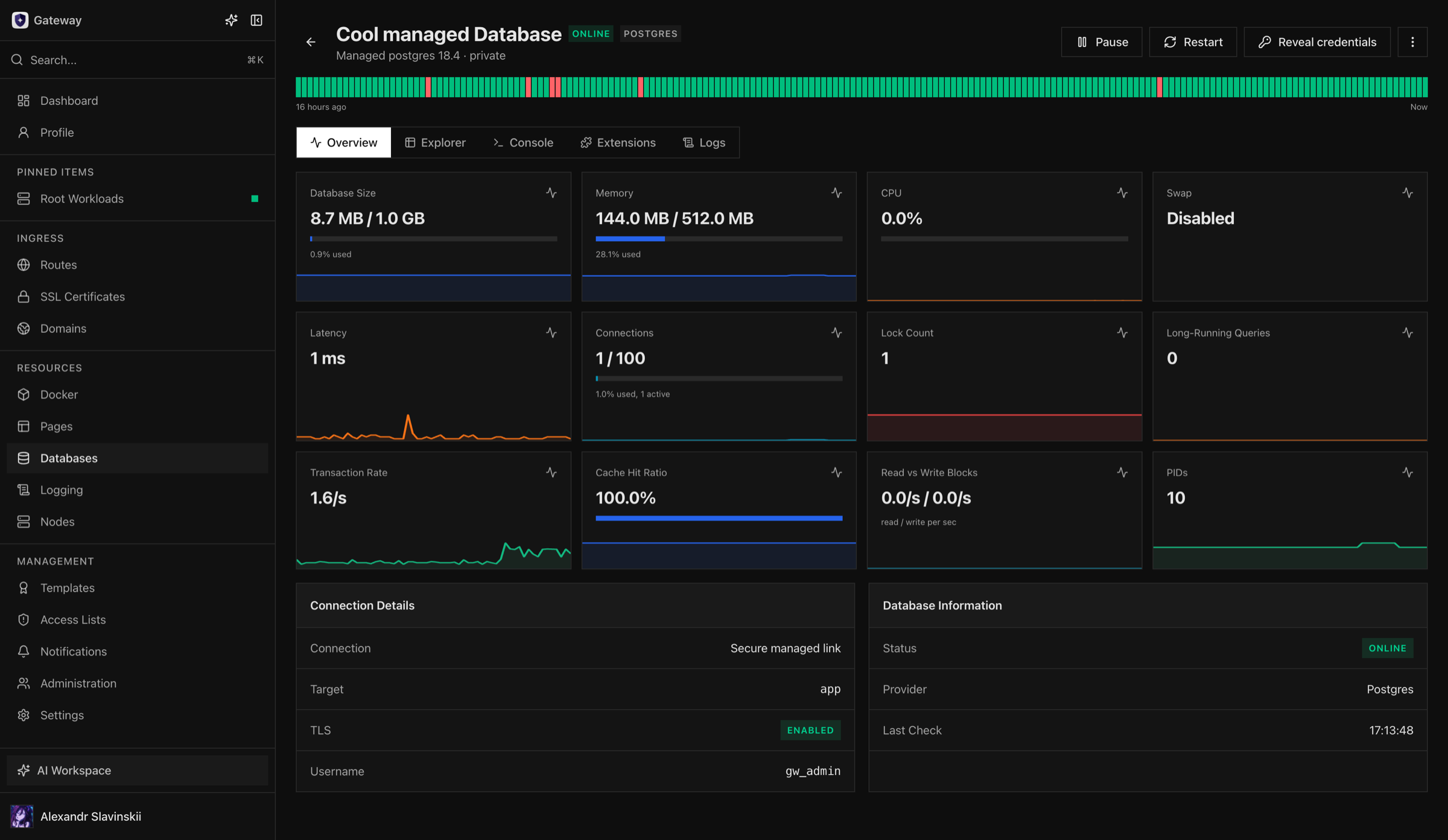Open Docker resources
The width and height of the screenshot is (1448, 840).
click(138, 394)
